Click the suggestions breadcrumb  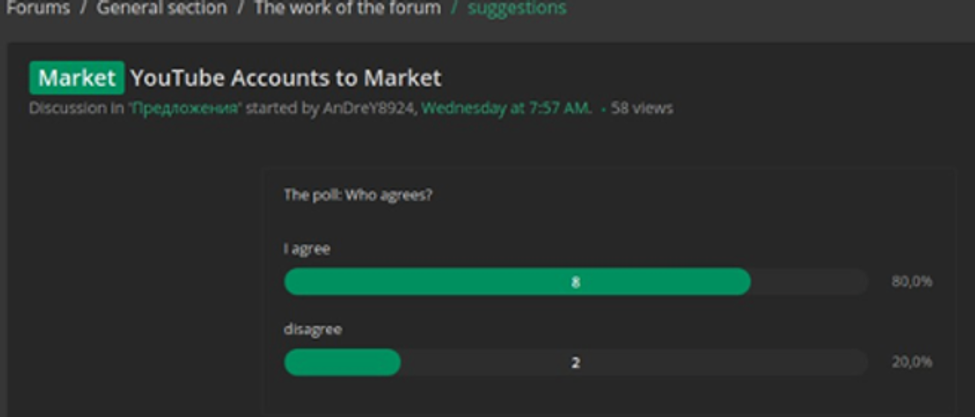click(x=516, y=8)
